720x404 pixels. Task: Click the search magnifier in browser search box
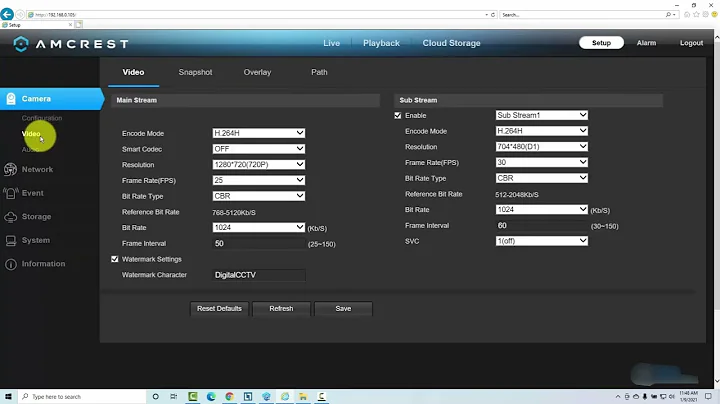click(x=668, y=15)
